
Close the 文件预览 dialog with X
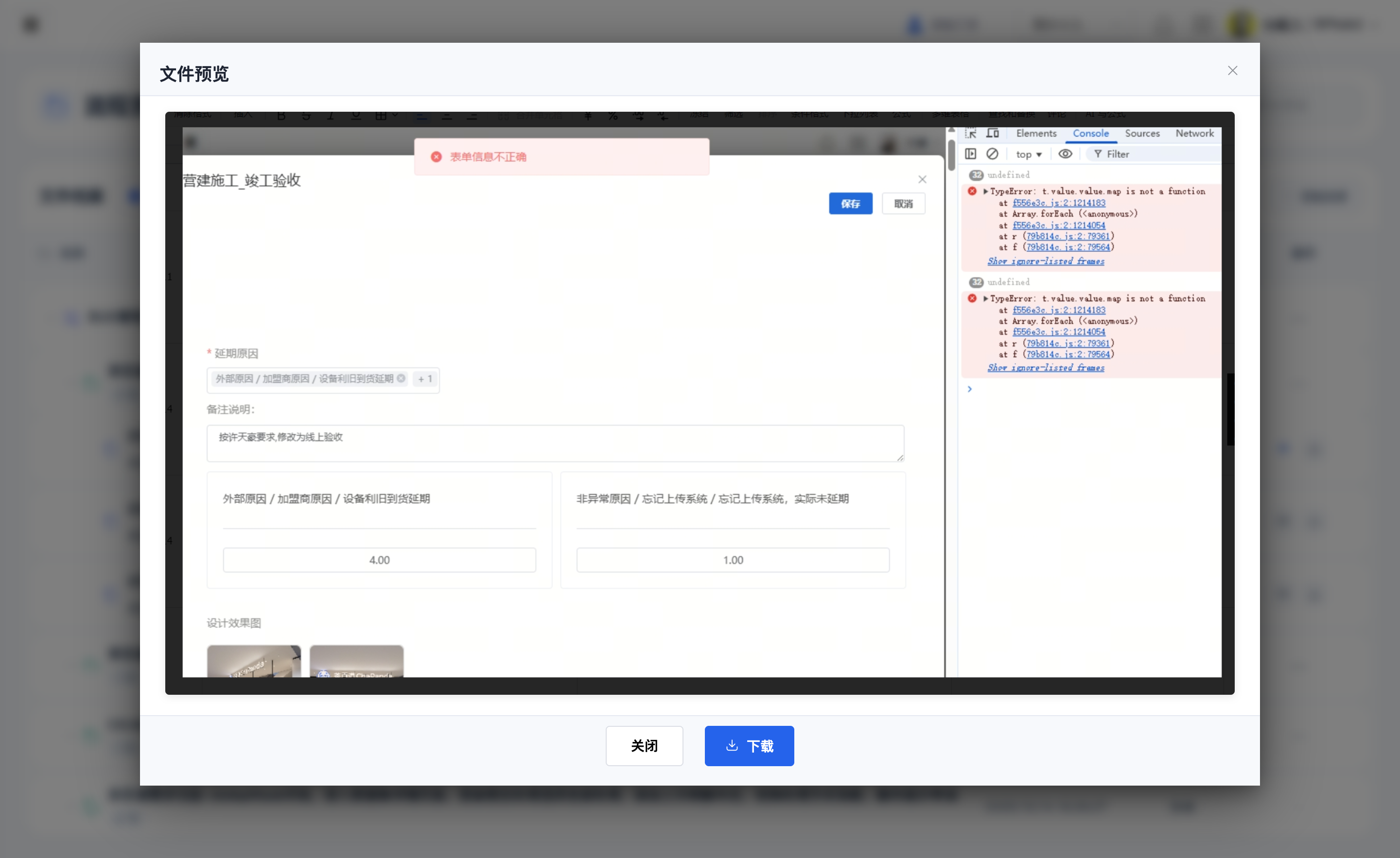[x=1232, y=70]
